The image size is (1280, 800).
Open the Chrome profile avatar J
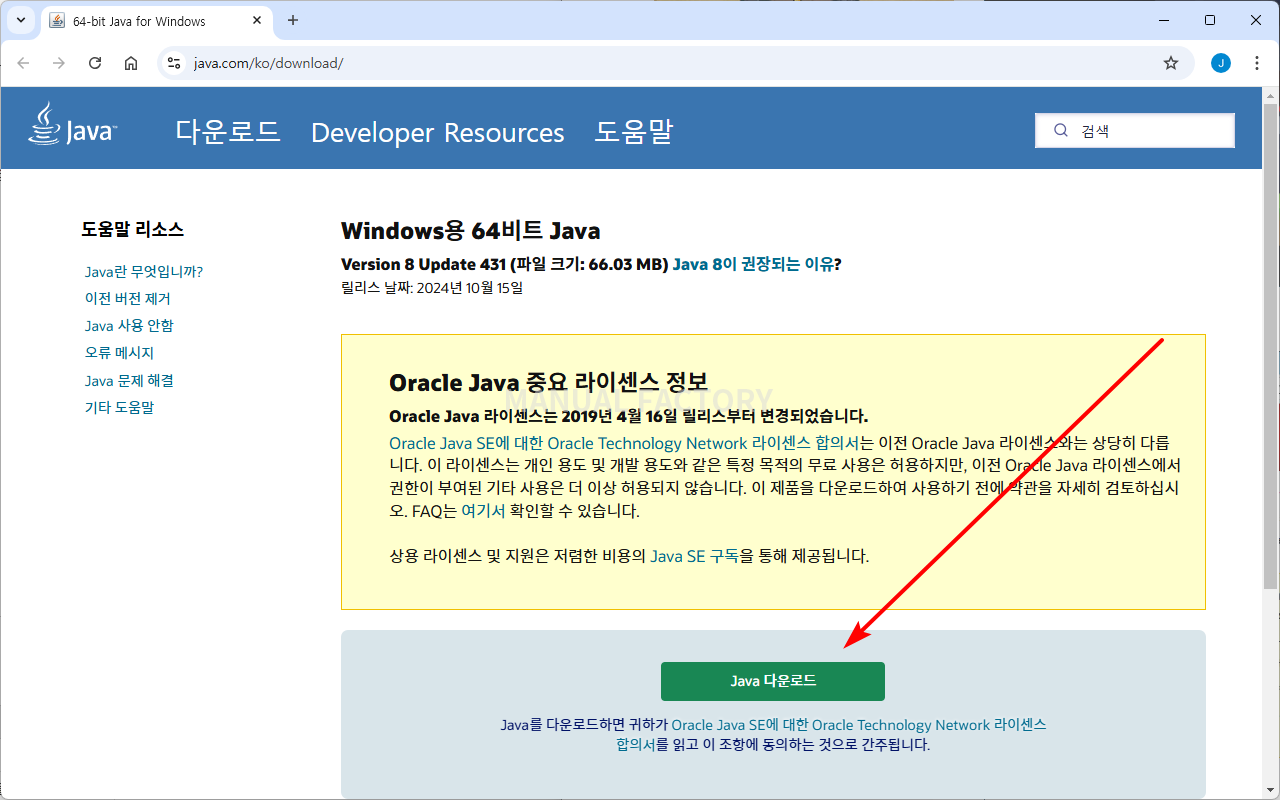(1221, 63)
